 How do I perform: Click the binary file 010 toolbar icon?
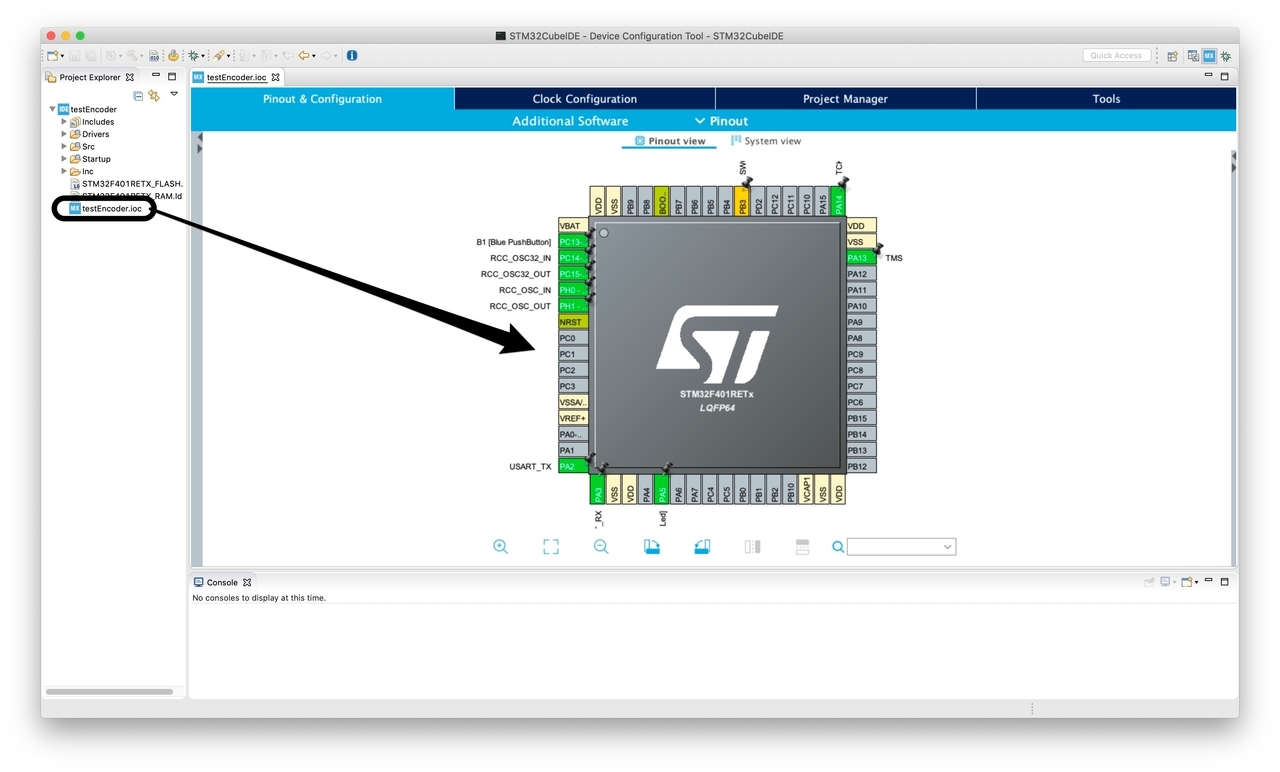(x=154, y=55)
